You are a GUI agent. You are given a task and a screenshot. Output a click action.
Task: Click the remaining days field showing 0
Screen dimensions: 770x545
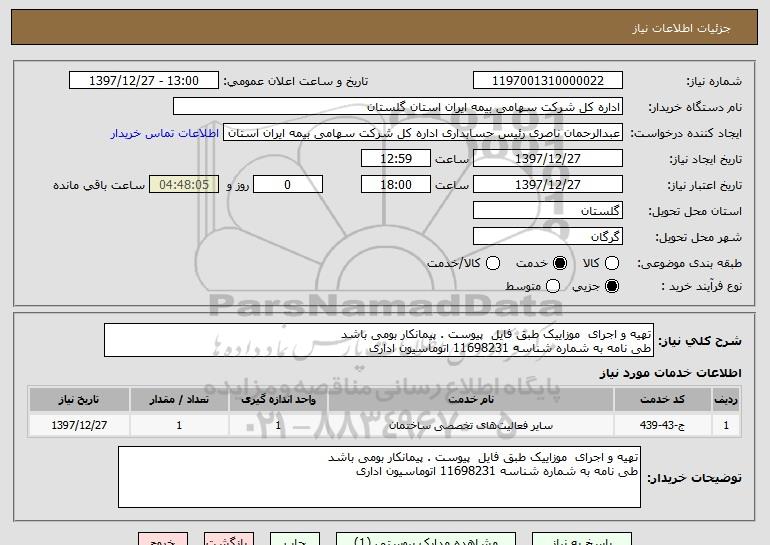pyautogui.click(x=288, y=185)
